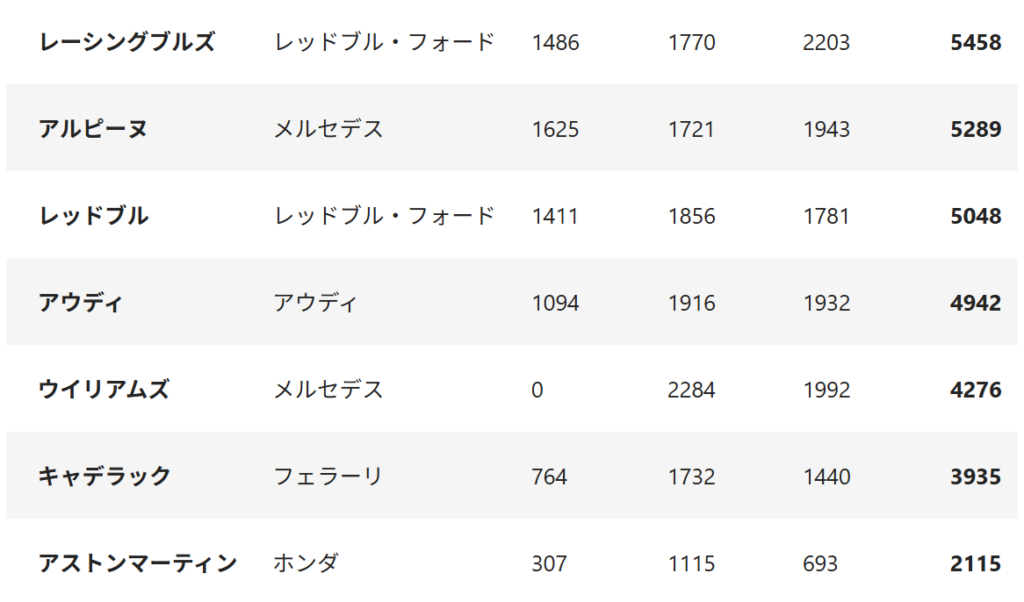The width and height of the screenshot is (1024, 602).
Task: Click the ホンダ engine cell
Action: click(306, 563)
